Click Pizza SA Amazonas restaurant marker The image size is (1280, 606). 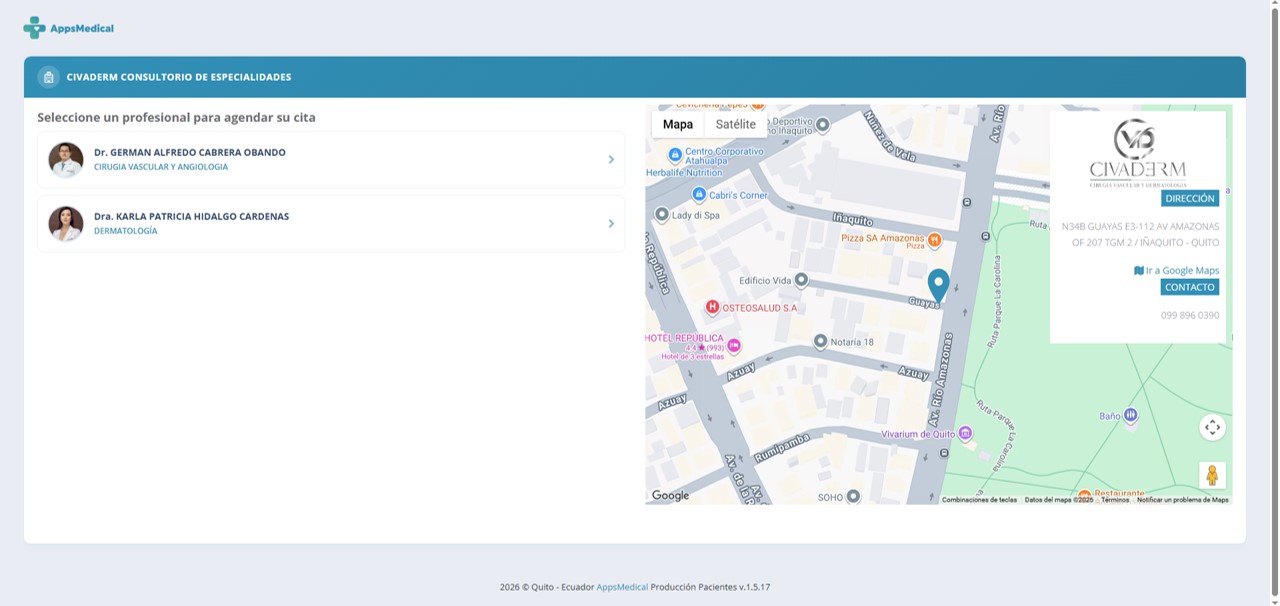934,239
